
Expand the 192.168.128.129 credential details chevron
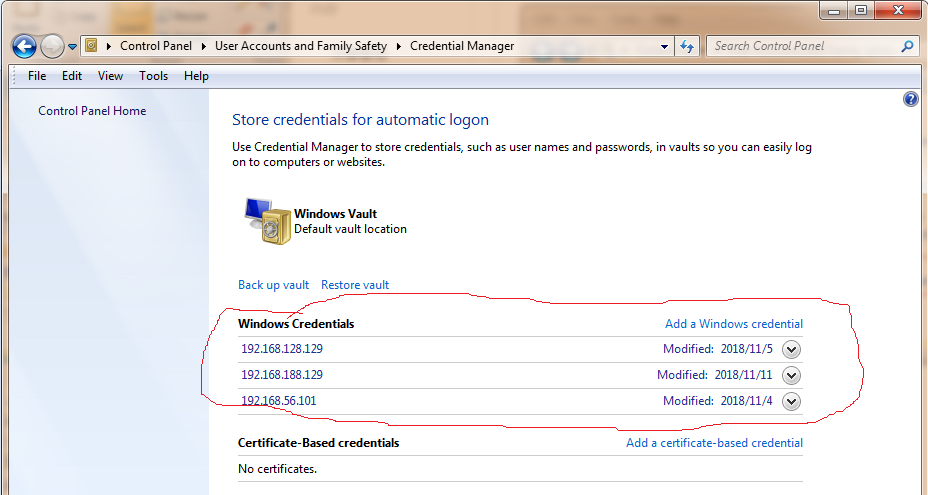(791, 349)
